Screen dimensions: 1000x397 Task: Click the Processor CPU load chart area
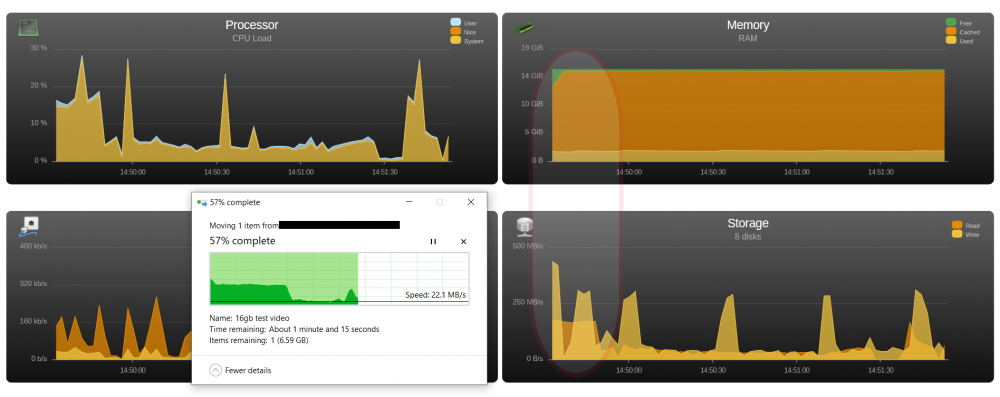[x=253, y=105]
